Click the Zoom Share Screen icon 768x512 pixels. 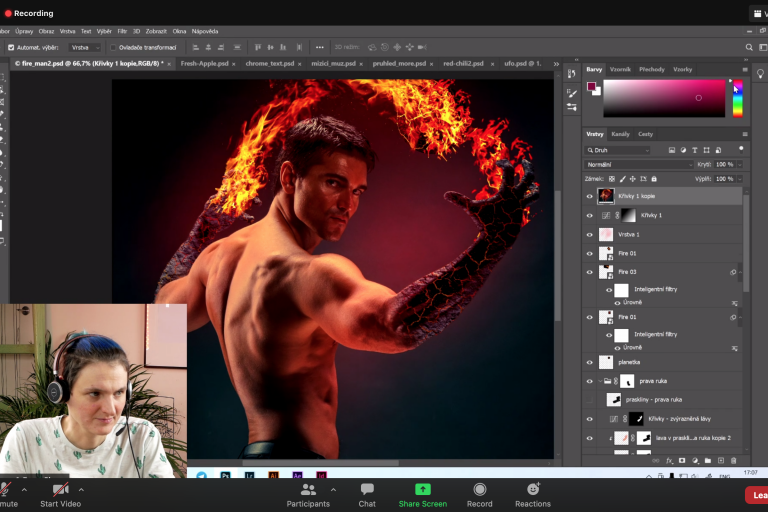point(422,489)
